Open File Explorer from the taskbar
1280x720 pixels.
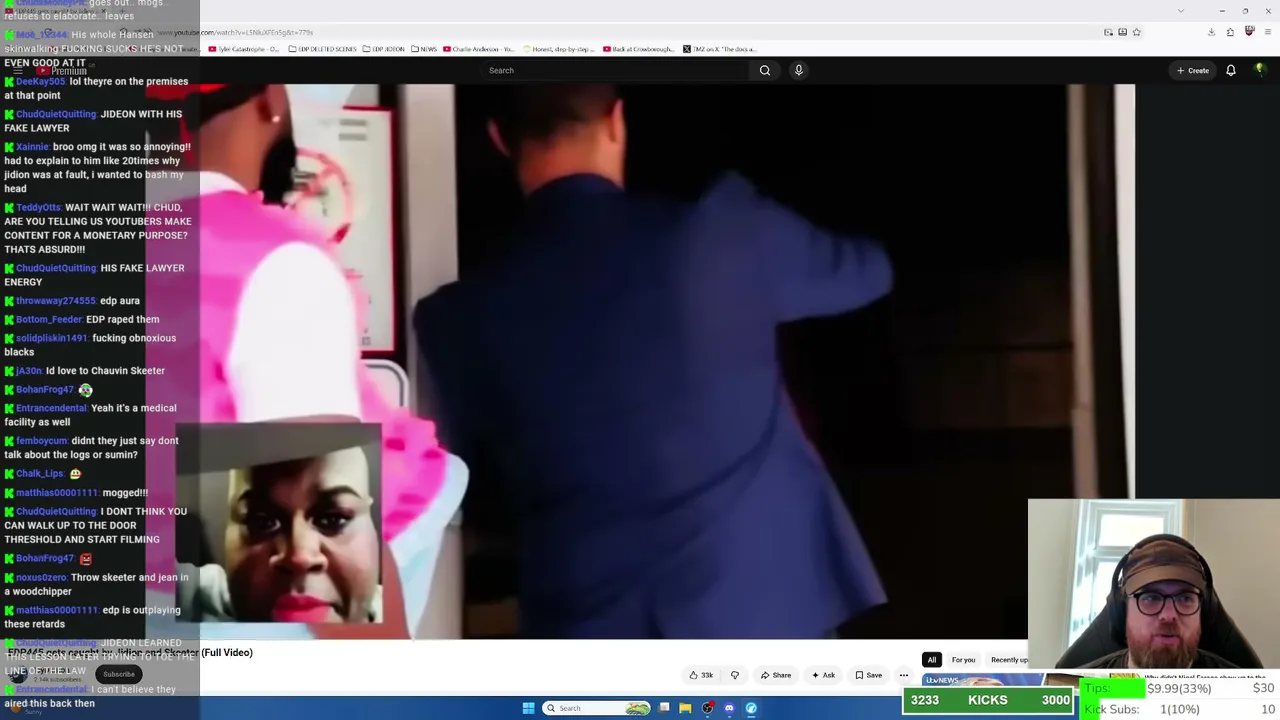pyautogui.click(x=685, y=708)
